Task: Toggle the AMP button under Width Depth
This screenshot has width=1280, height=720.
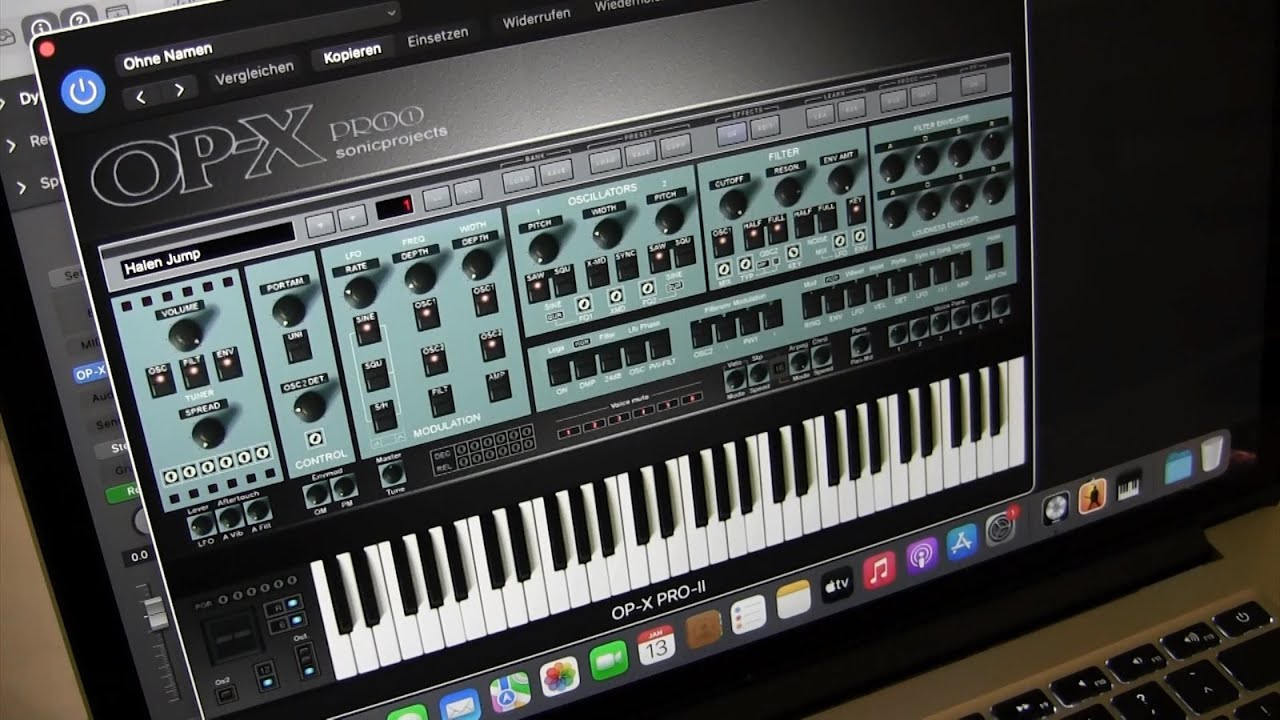Action: tap(497, 385)
